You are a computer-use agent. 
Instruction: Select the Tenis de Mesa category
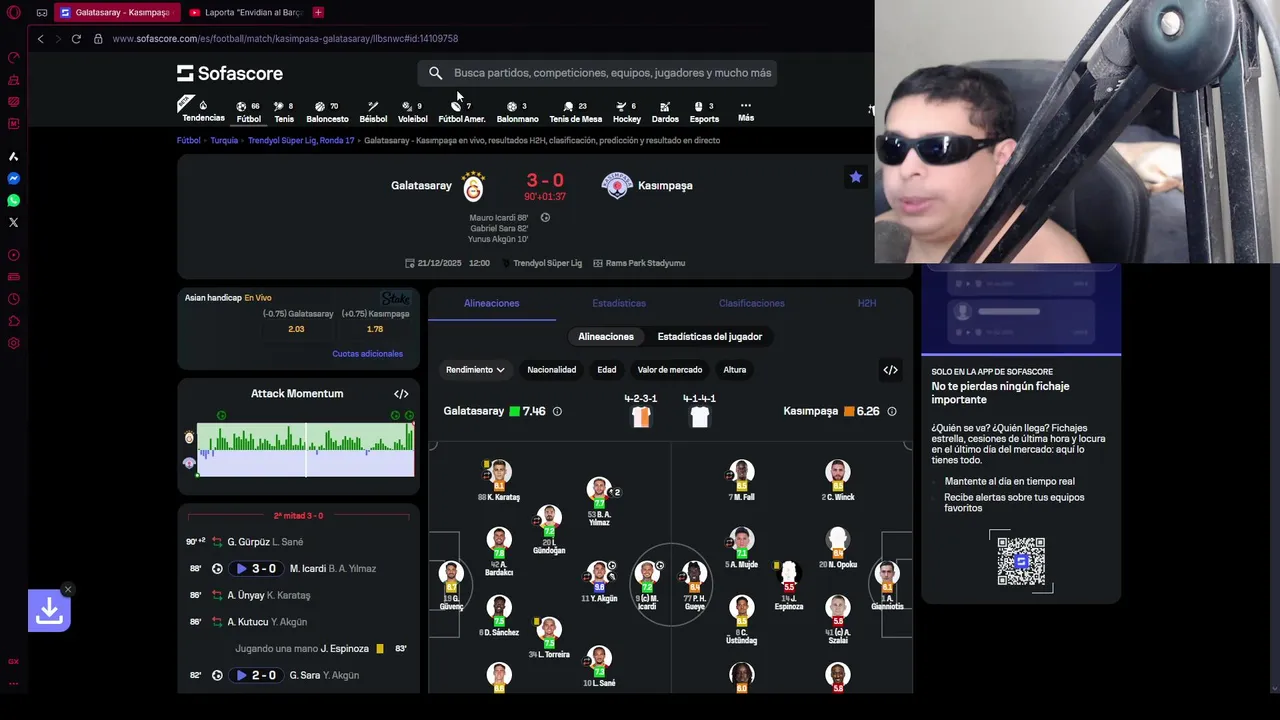click(x=575, y=111)
